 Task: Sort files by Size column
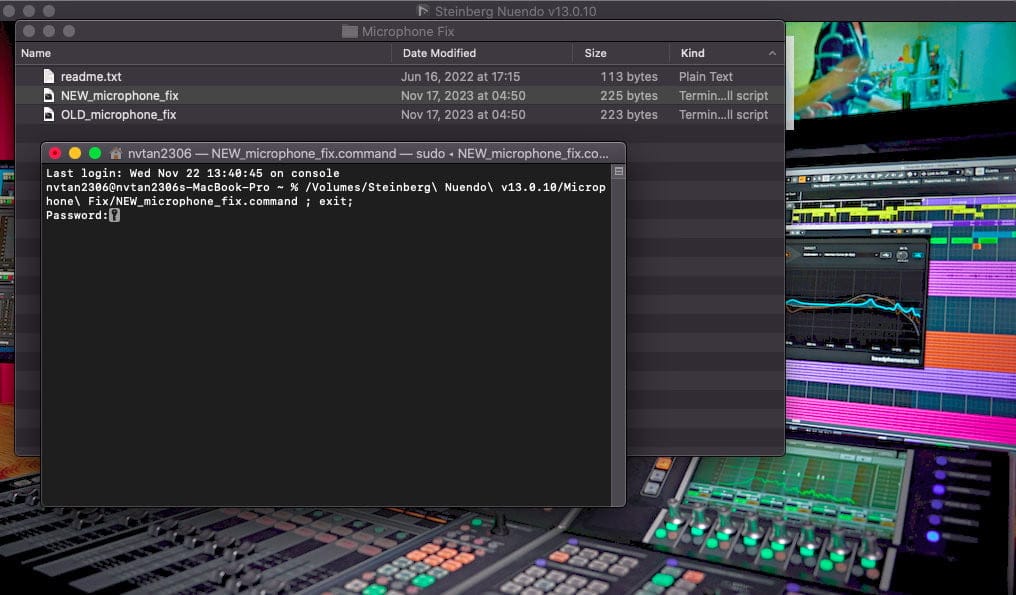(x=595, y=53)
